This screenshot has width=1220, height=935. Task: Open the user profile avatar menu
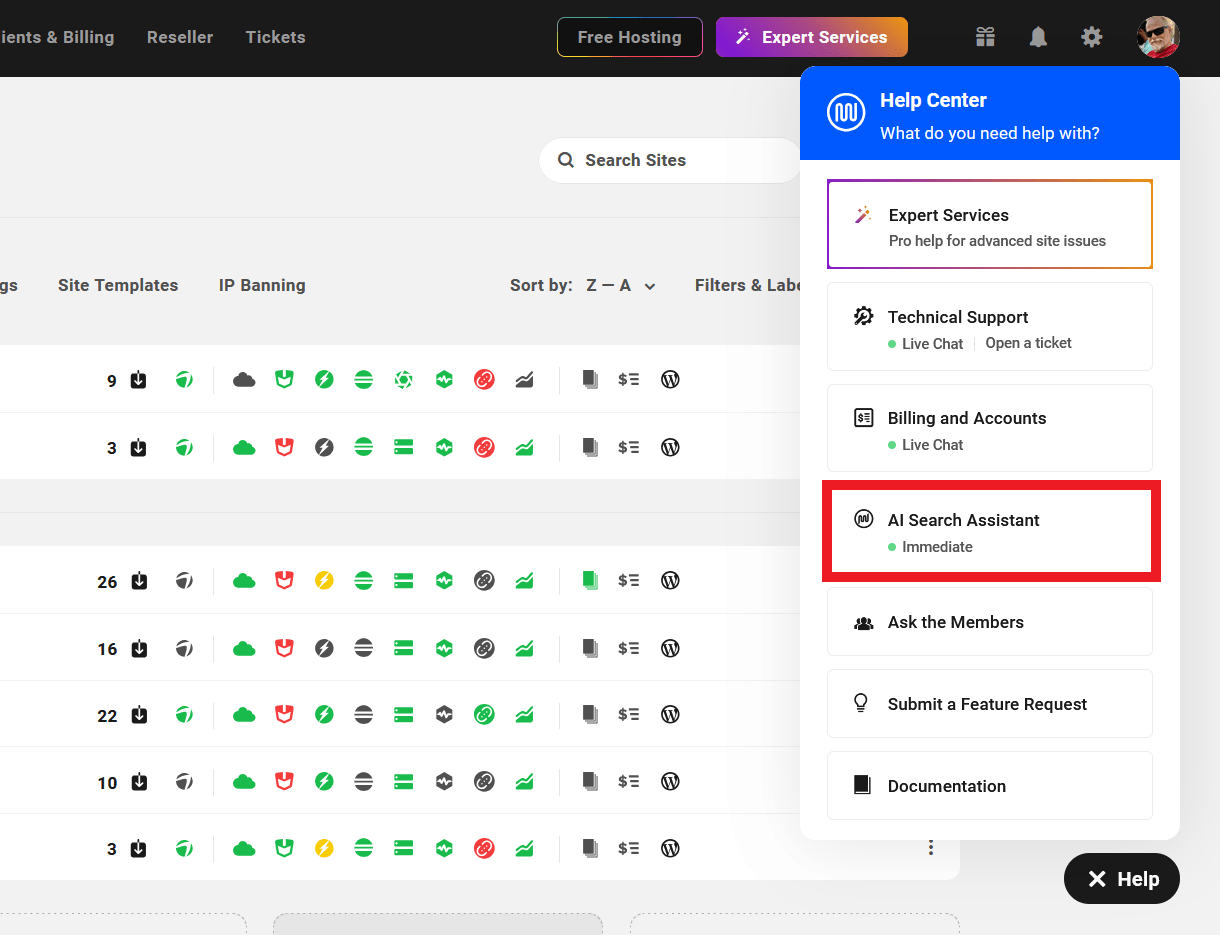[x=1158, y=37]
